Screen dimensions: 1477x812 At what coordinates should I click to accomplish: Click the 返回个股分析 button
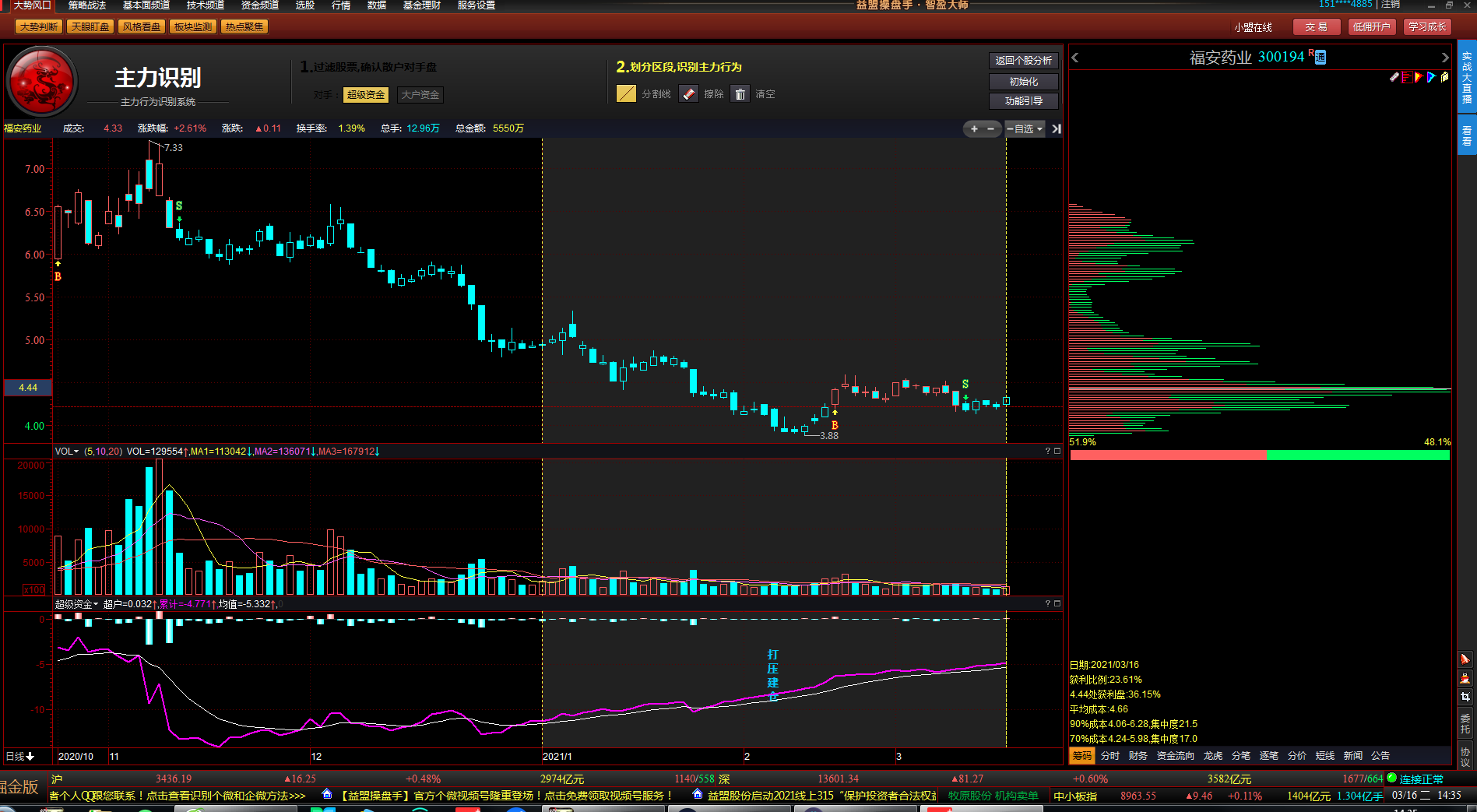[x=1023, y=61]
